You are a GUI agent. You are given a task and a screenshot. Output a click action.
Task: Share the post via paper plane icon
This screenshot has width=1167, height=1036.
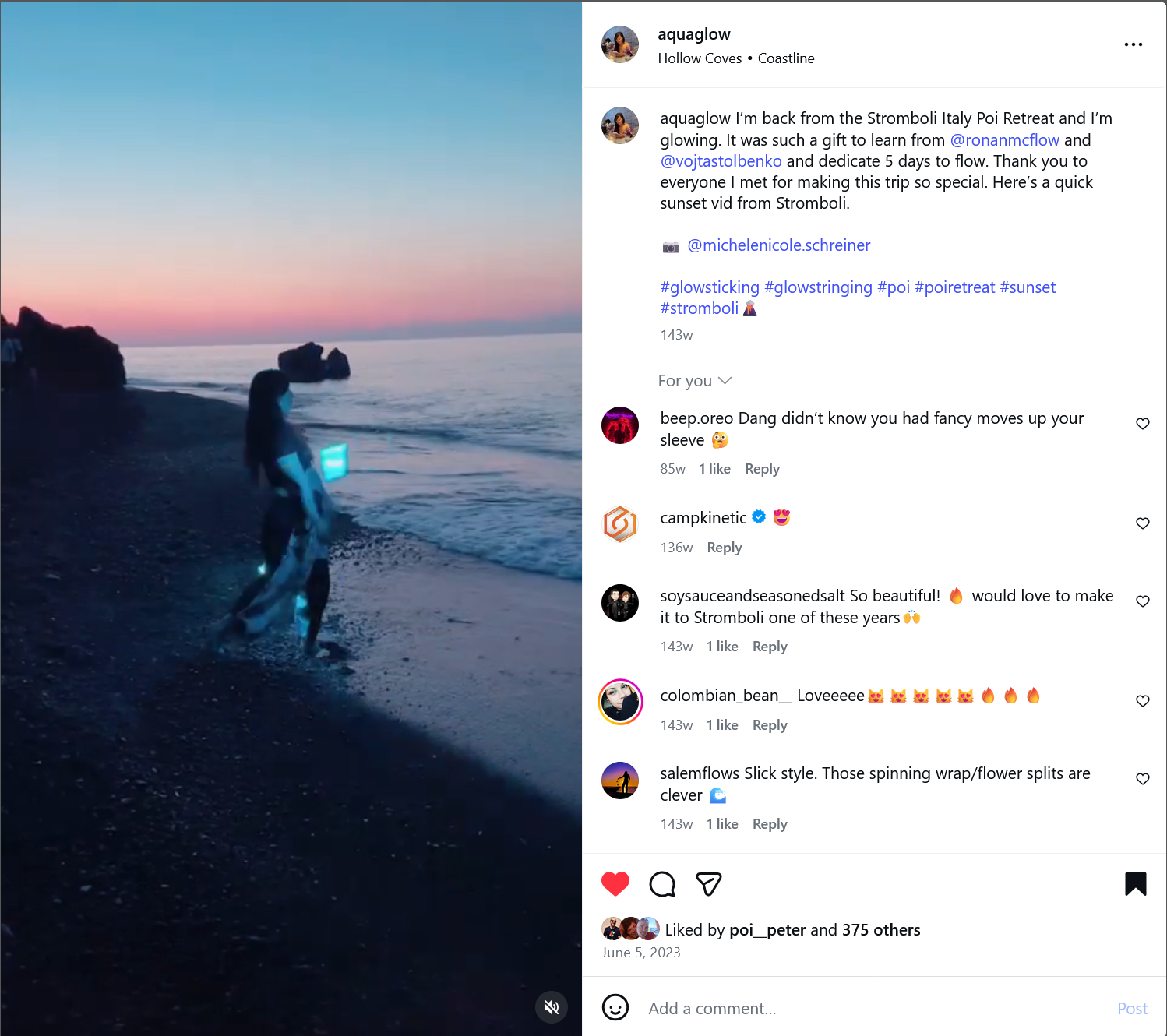click(x=708, y=884)
